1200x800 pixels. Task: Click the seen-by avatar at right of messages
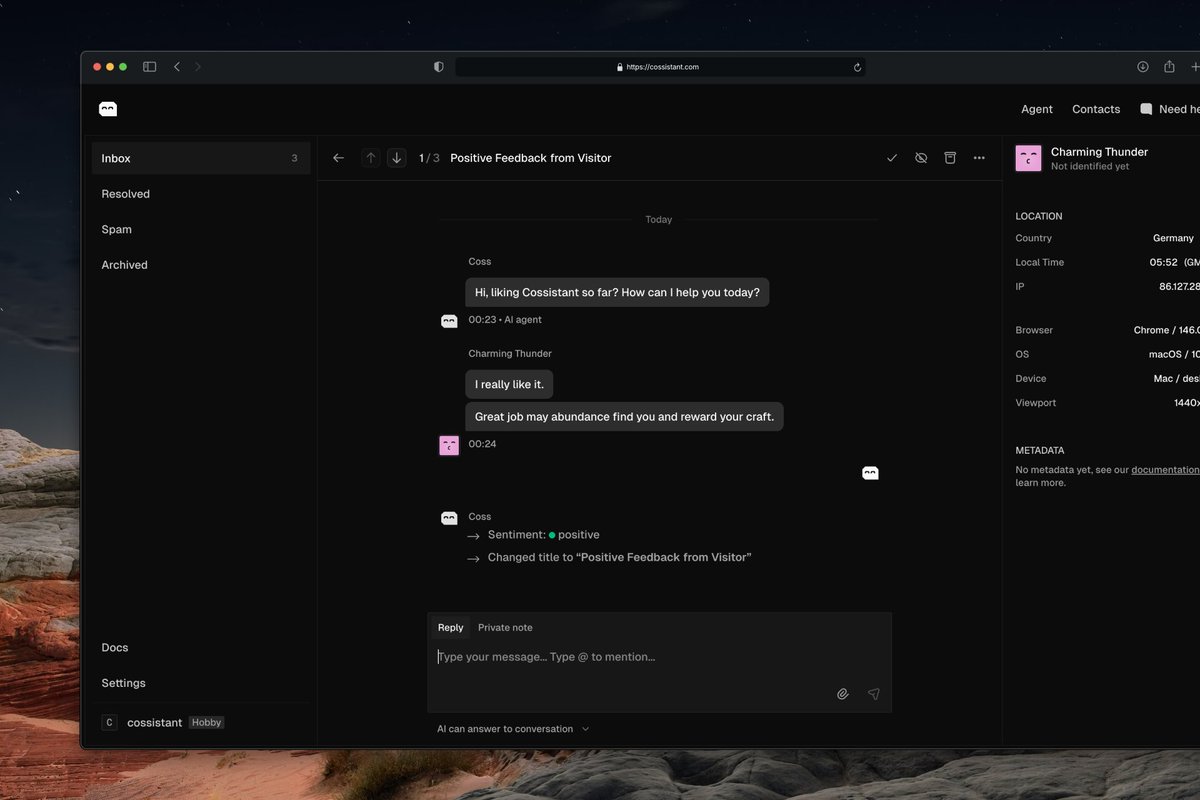click(870, 473)
